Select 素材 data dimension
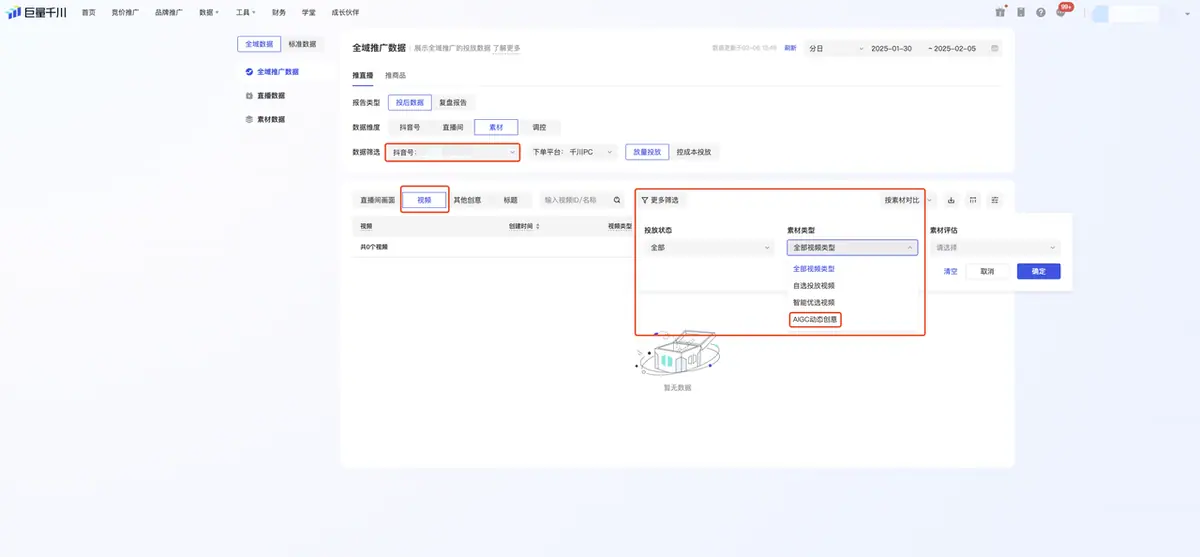The width and height of the screenshot is (1200, 557). pos(496,127)
